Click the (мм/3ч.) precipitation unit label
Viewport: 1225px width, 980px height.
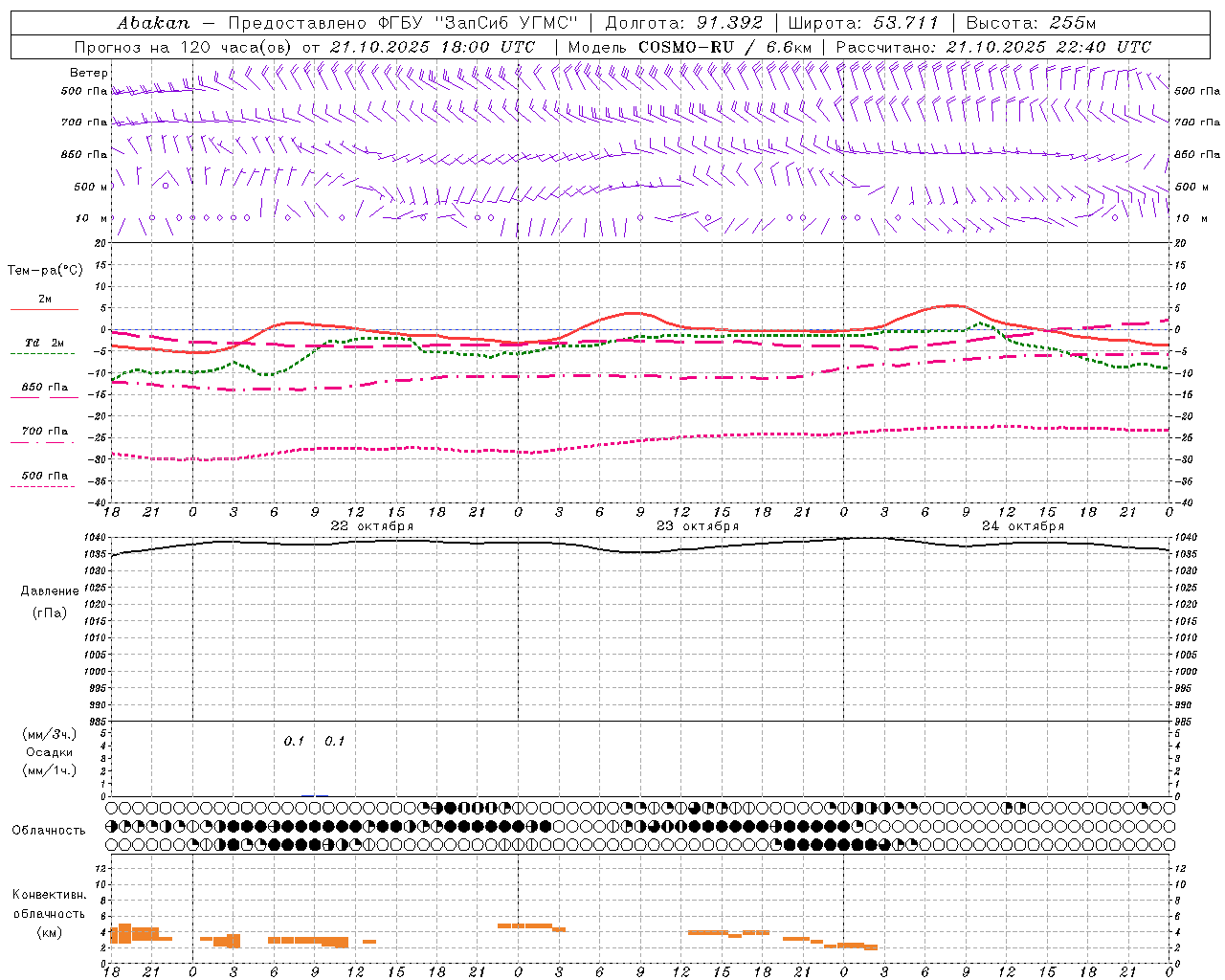coord(50,734)
